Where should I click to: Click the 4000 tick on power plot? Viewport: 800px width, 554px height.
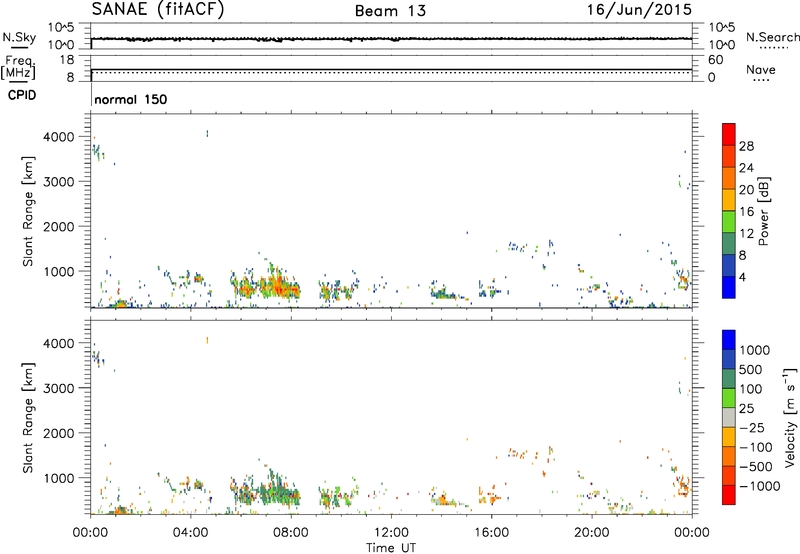[x=59, y=137]
